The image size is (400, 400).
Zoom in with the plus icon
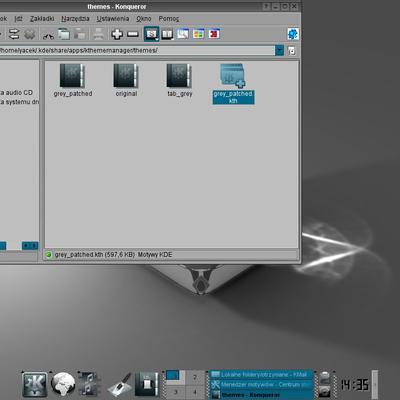pyautogui.click(x=117, y=34)
